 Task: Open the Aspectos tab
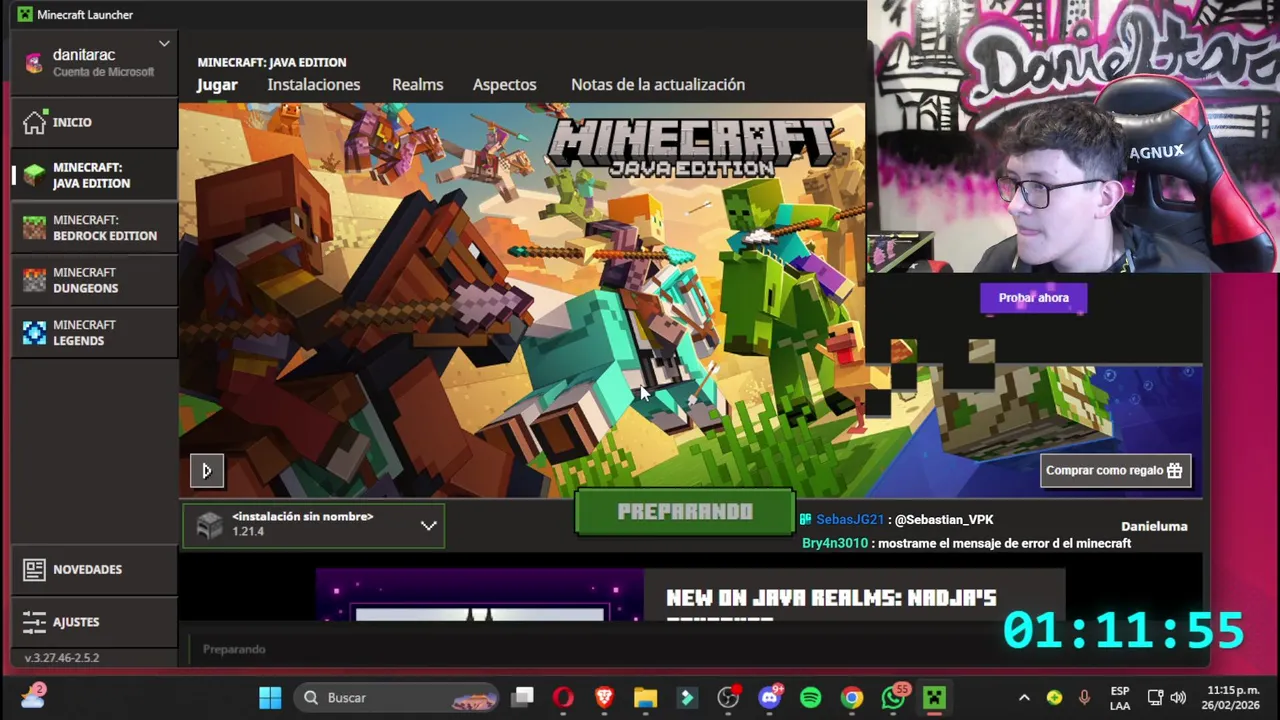[x=505, y=85]
